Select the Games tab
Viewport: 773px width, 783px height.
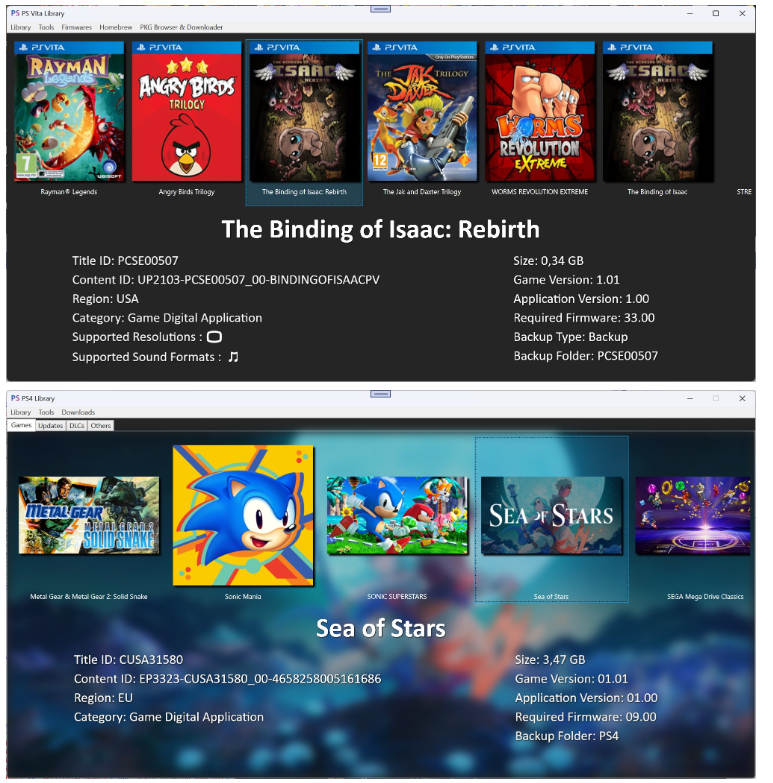click(21, 426)
